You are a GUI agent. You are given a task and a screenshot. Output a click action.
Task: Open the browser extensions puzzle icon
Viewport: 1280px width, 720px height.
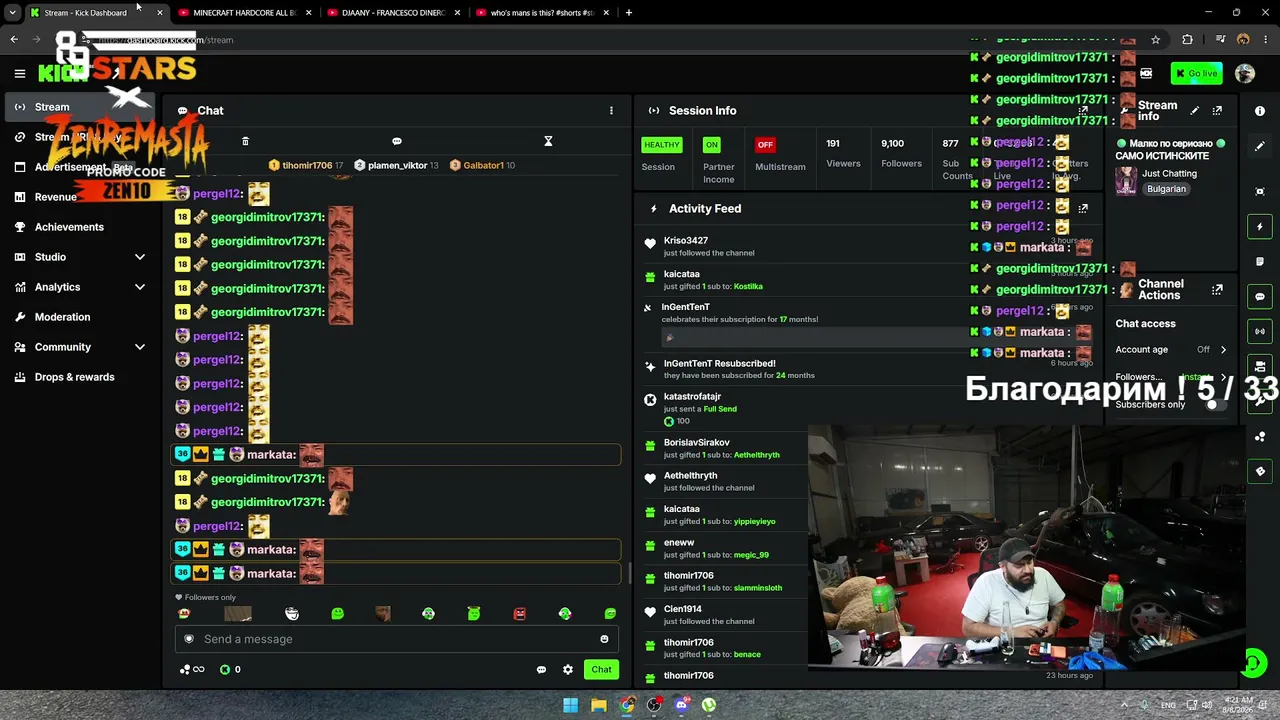point(1187,40)
